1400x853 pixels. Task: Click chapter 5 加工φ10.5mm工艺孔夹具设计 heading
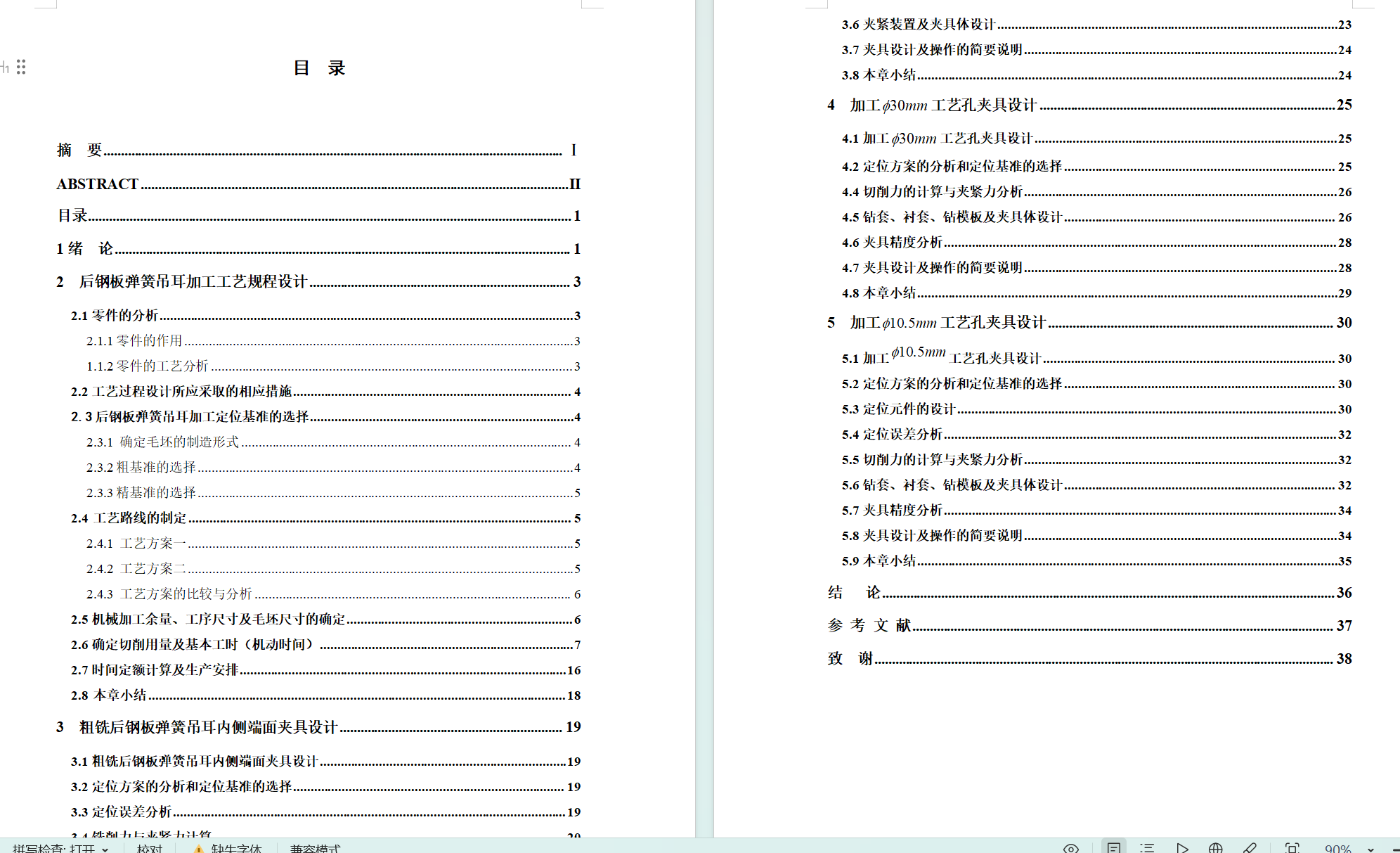tap(1089, 322)
